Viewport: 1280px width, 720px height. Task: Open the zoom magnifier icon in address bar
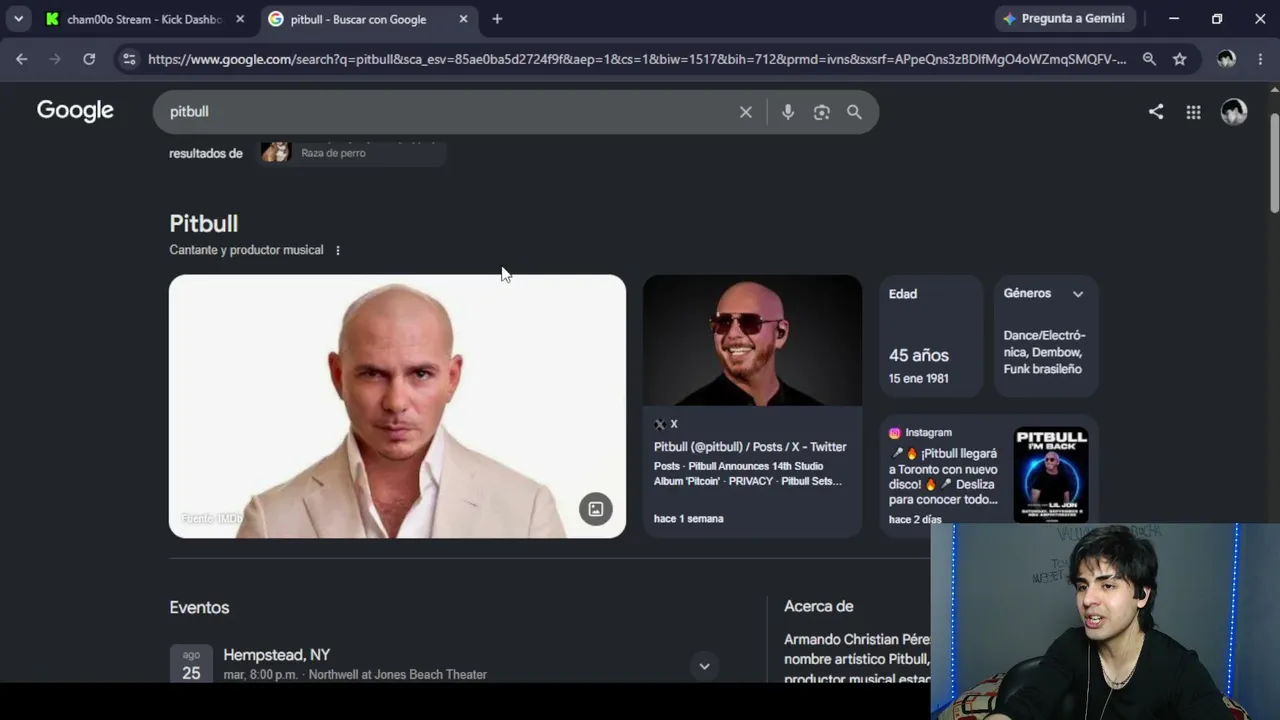coord(1149,59)
